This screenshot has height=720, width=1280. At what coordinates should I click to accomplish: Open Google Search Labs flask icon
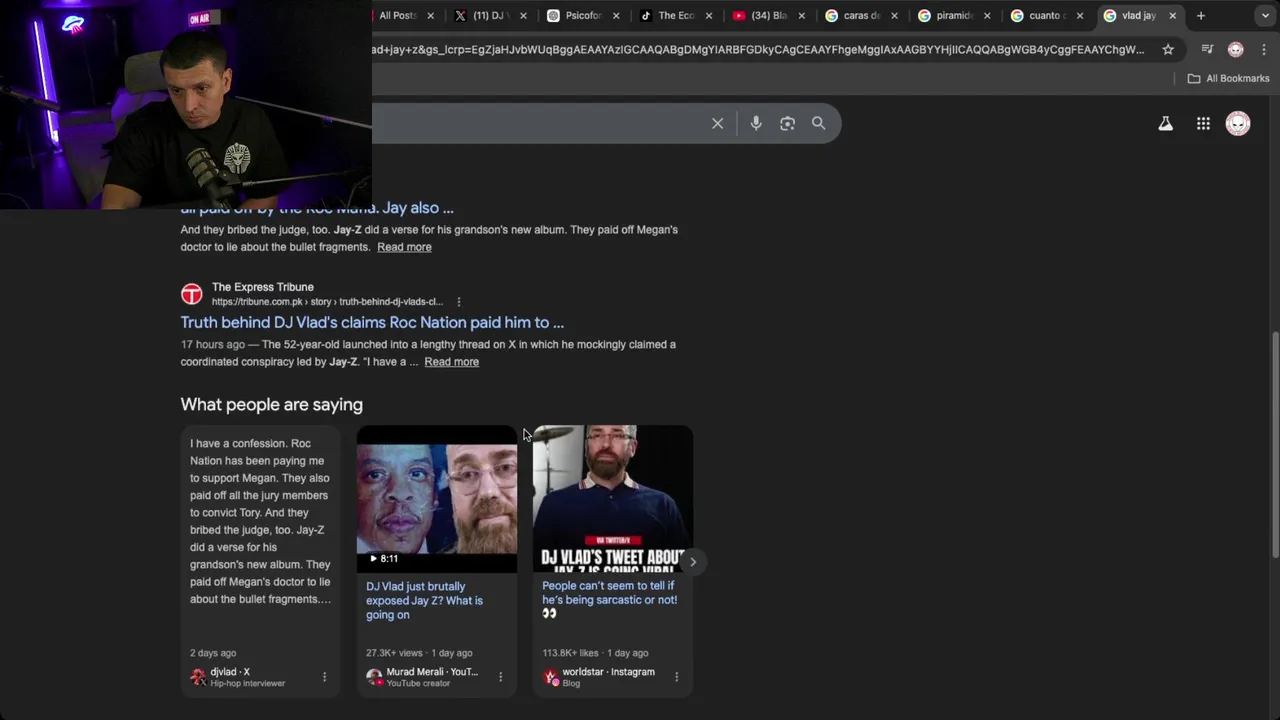pos(1165,123)
